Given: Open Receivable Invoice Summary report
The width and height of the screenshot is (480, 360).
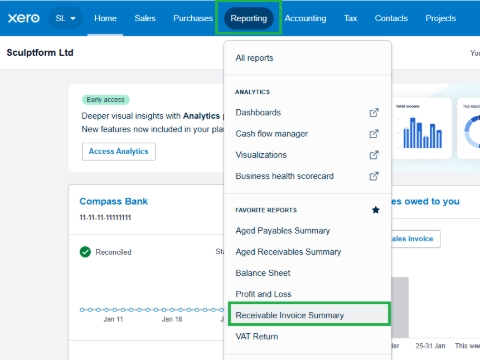Looking at the screenshot, I should click(x=309, y=315).
